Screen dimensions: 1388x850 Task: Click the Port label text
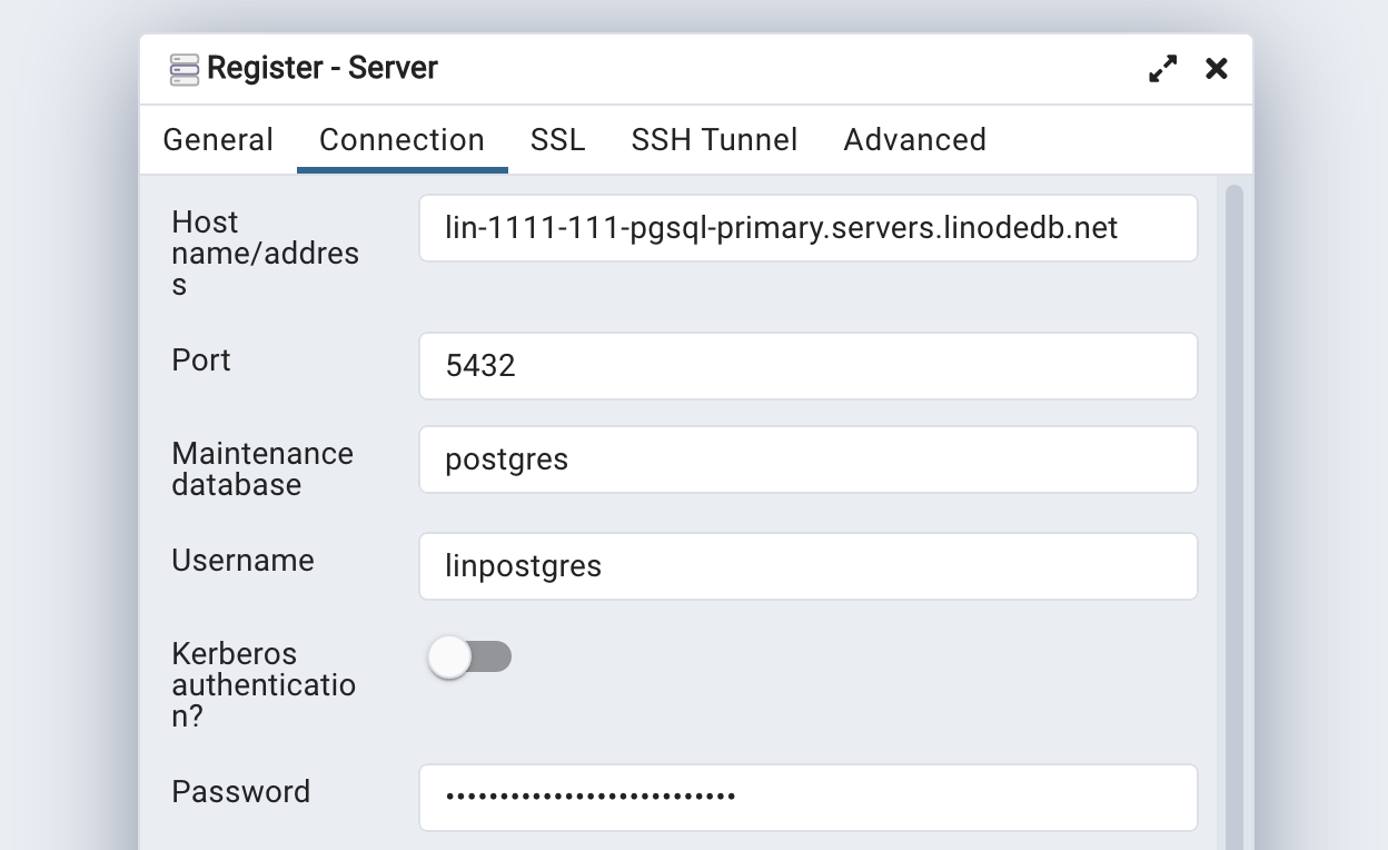(200, 361)
